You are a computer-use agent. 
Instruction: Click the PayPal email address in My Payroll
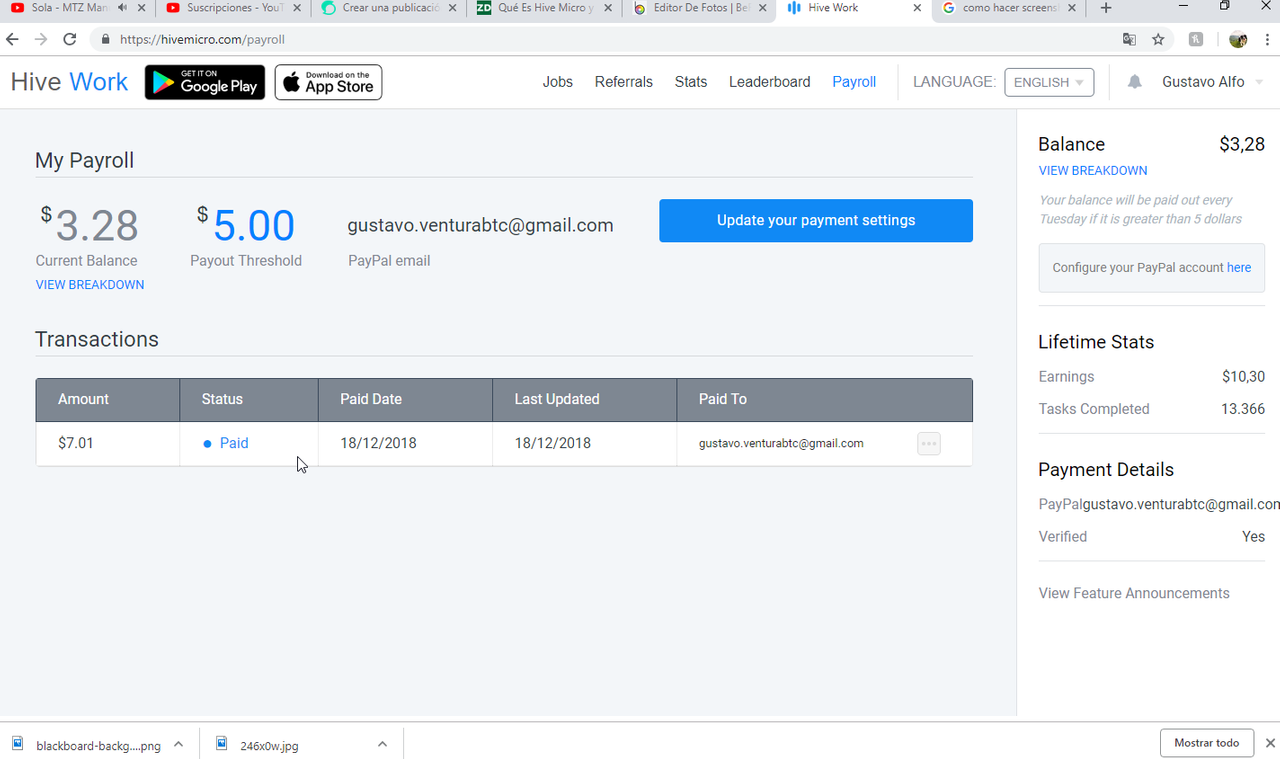[x=480, y=226]
